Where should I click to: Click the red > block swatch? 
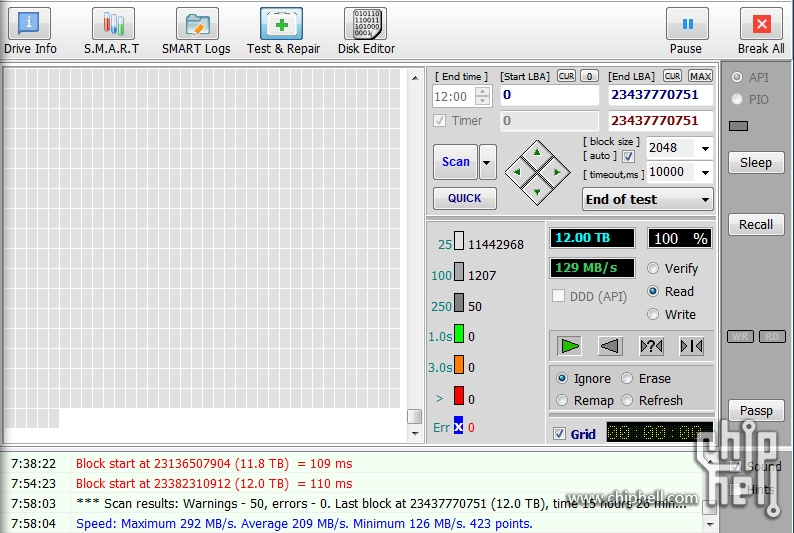458,395
